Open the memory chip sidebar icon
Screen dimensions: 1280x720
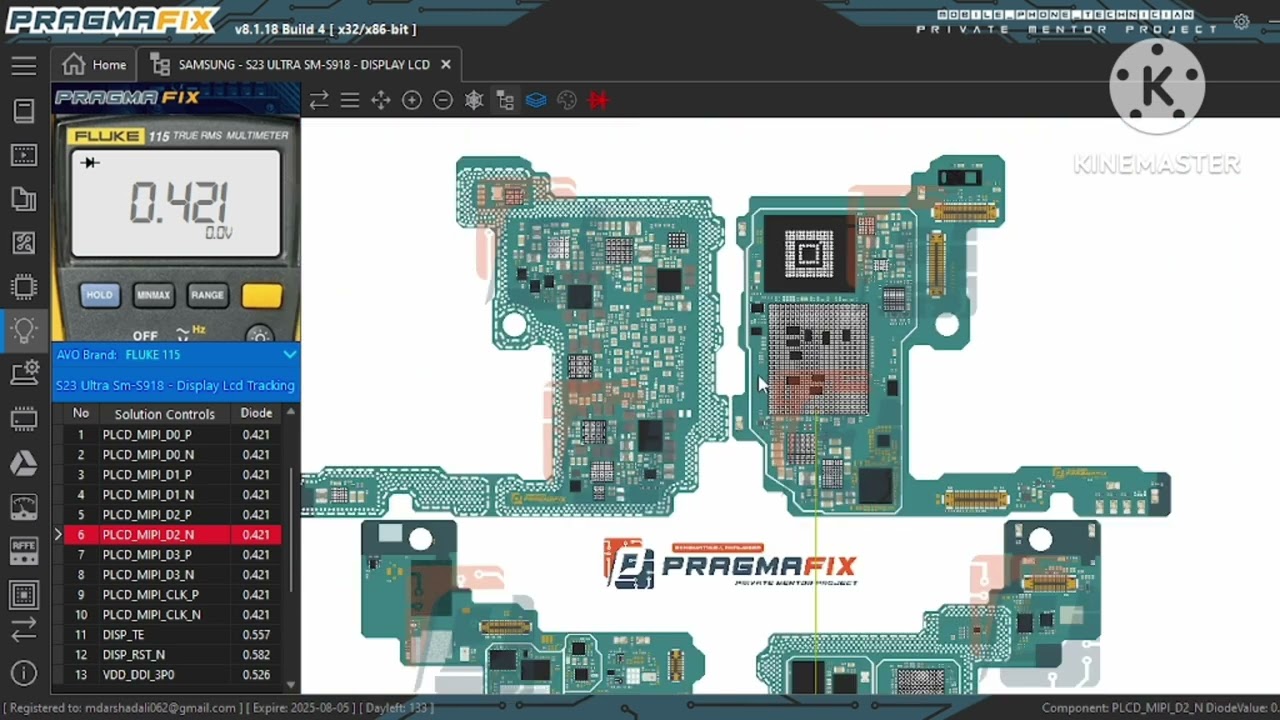tap(24, 419)
